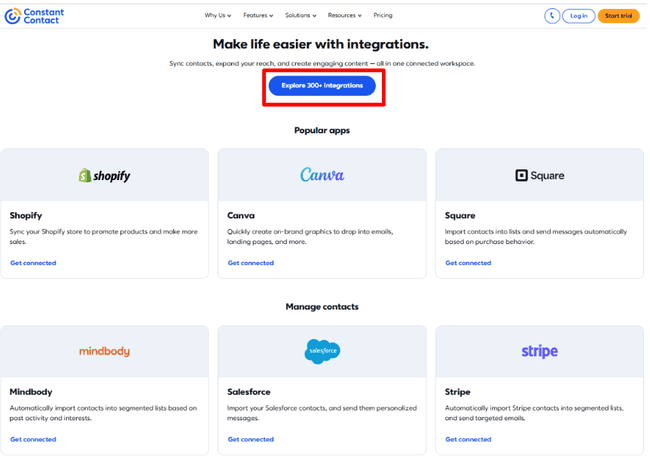This screenshot has width=650, height=467.
Task: Click the Stripe contacts description text
Action: click(536, 414)
